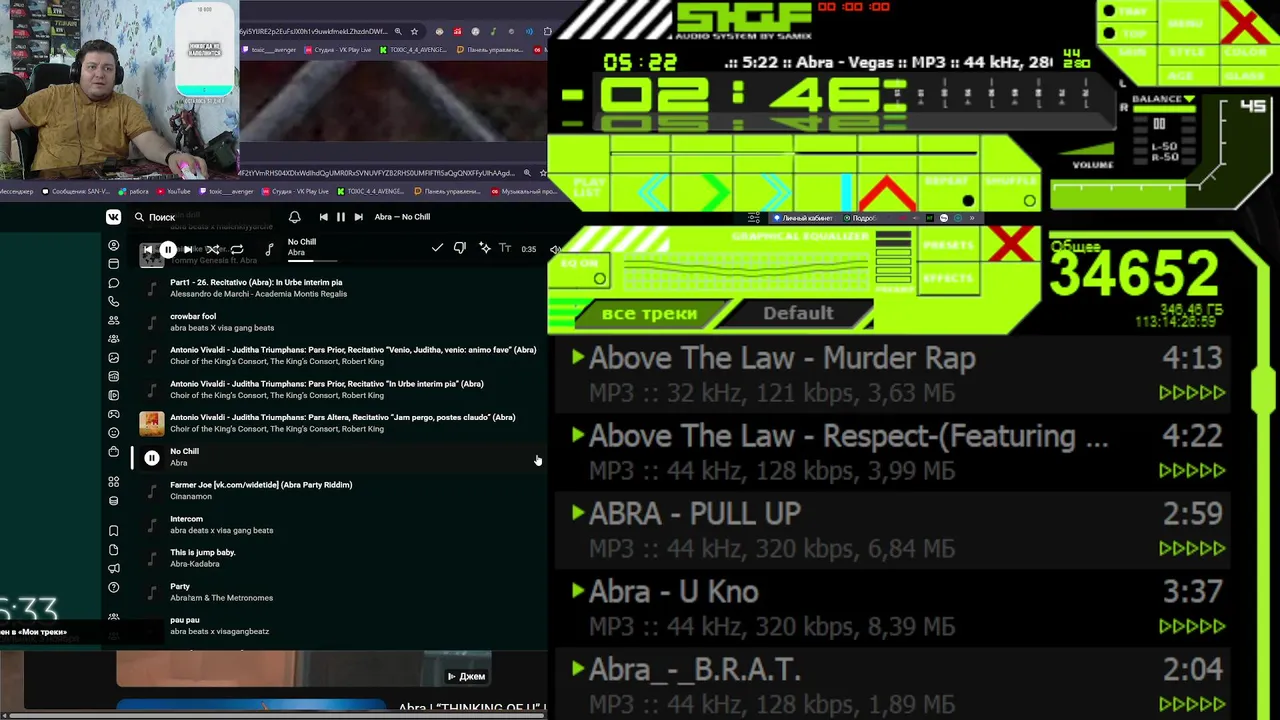Open AIMP PLAY LIST button

[x=590, y=189]
